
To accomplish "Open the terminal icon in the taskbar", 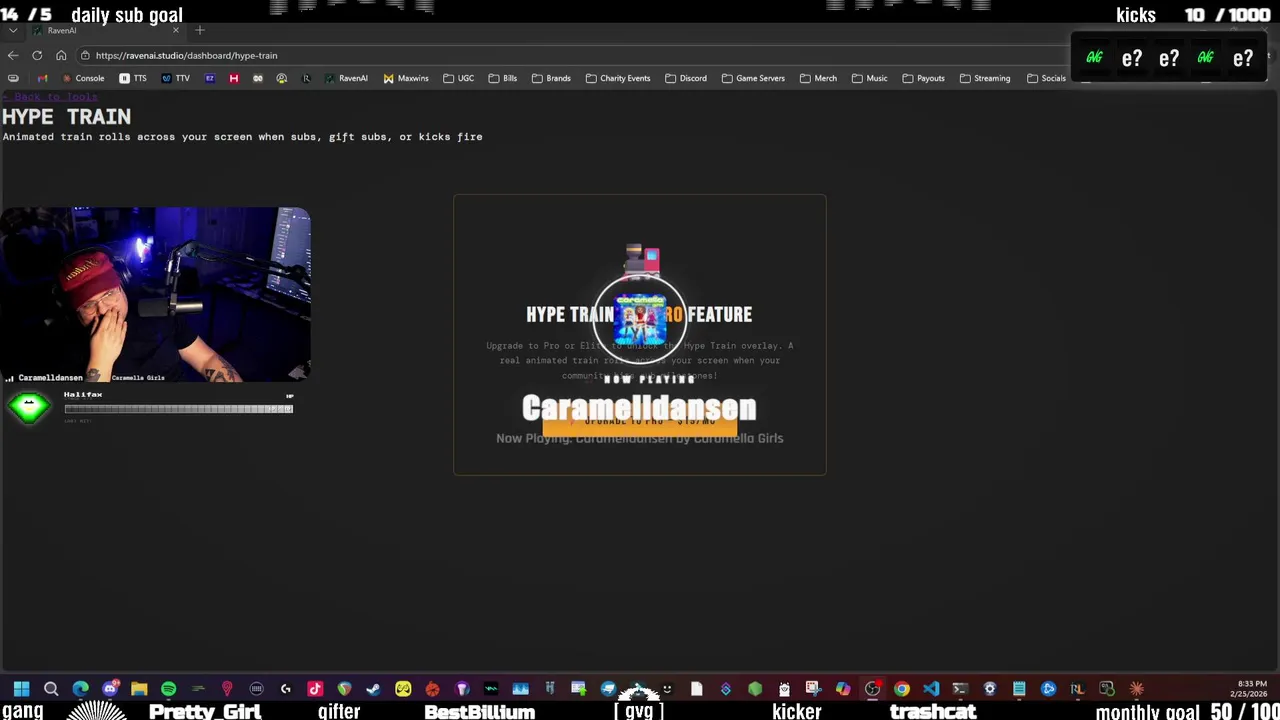I will [960, 688].
